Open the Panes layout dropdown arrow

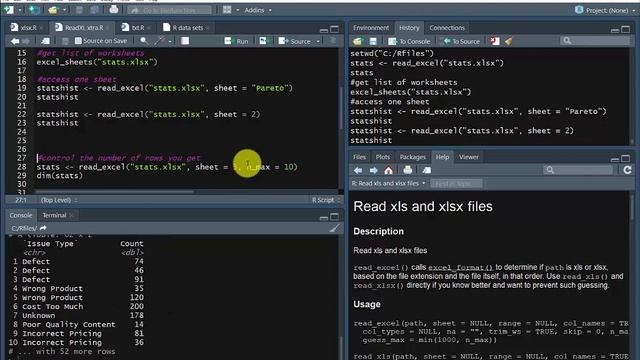pos(237,10)
